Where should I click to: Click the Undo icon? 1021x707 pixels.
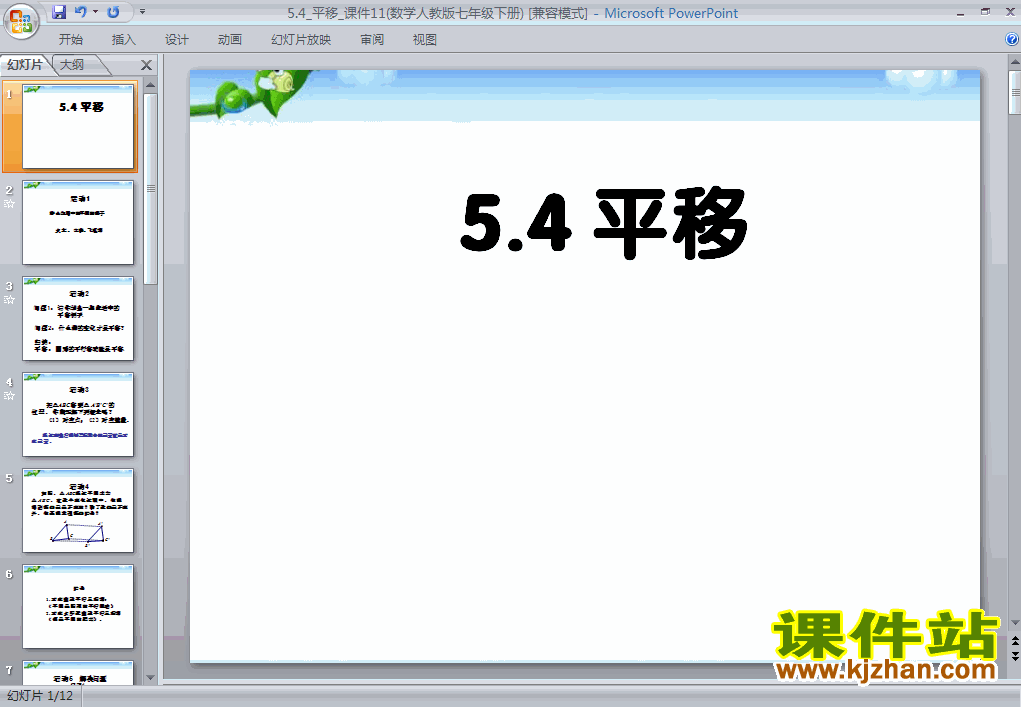point(81,12)
